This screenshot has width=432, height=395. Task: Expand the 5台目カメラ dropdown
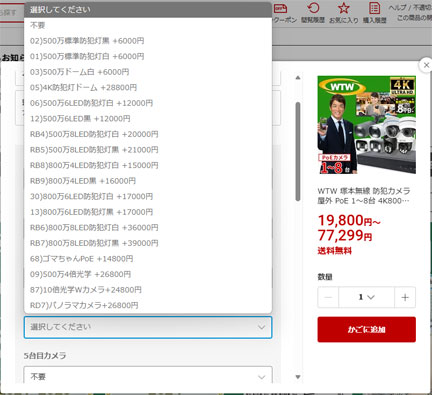point(148,377)
